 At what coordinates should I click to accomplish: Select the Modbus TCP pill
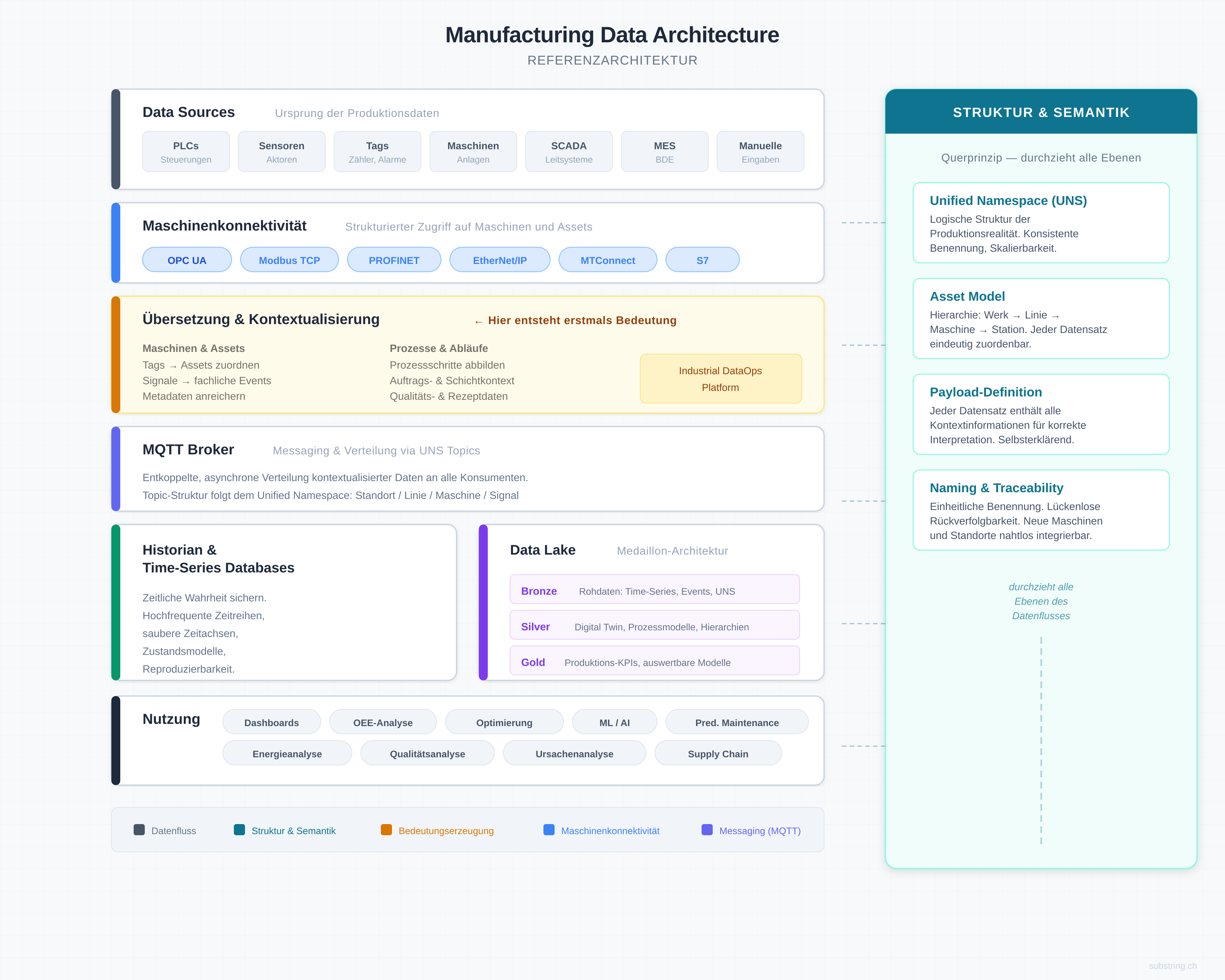pyautogui.click(x=289, y=260)
